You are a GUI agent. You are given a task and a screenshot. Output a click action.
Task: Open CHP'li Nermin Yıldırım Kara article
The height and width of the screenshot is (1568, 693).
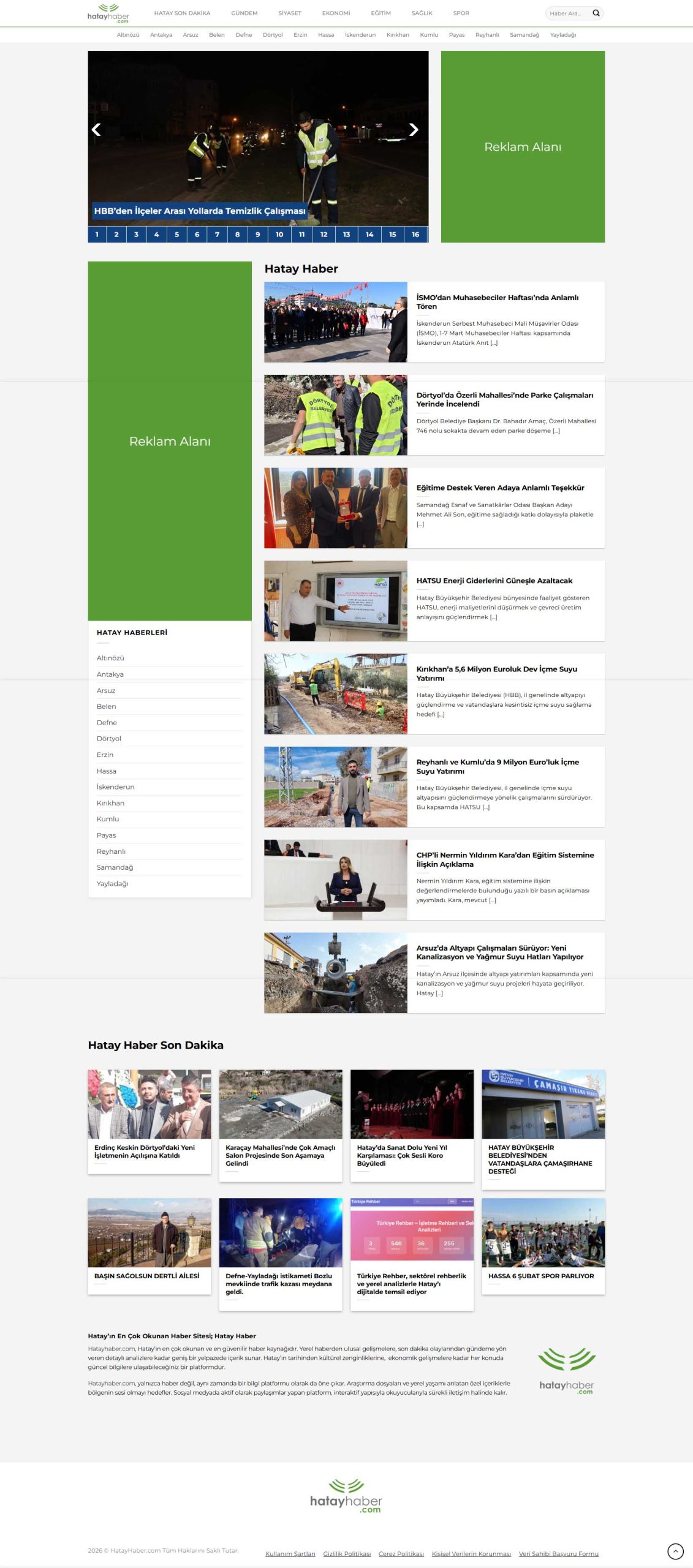tap(505, 859)
